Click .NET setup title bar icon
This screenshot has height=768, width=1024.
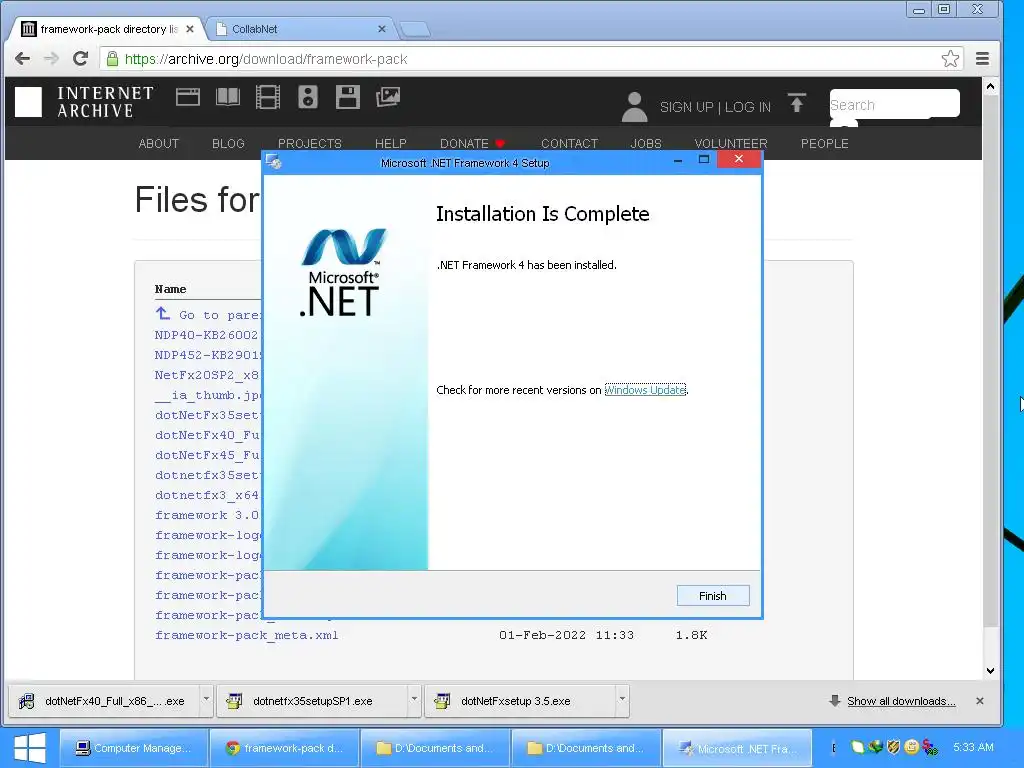coord(274,162)
